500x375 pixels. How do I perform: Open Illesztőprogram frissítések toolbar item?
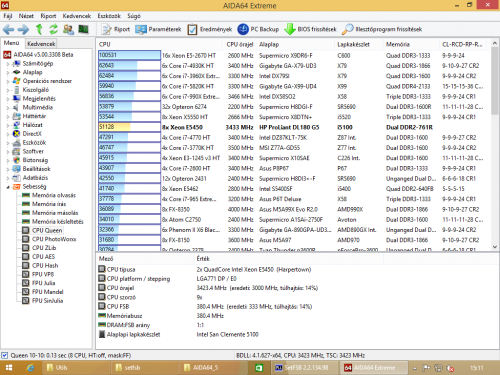pyautogui.click(x=382, y=29)
